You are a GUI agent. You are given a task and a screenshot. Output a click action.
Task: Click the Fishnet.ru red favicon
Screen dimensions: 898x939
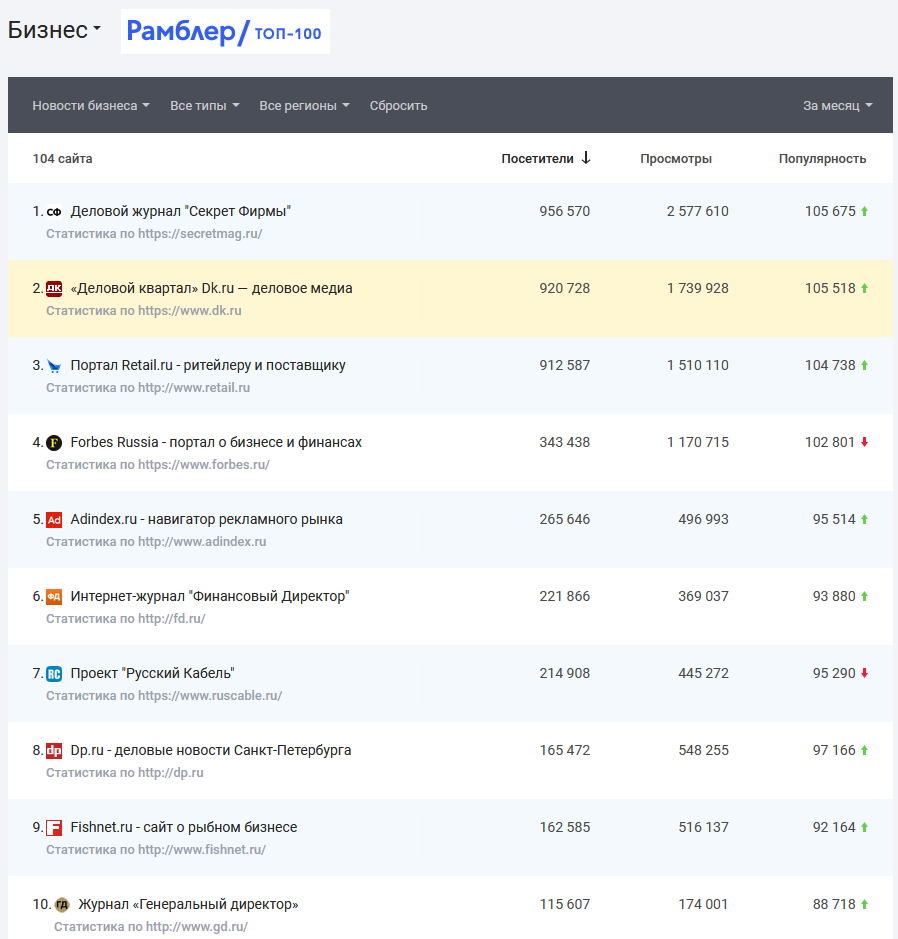tap(54, 828)
